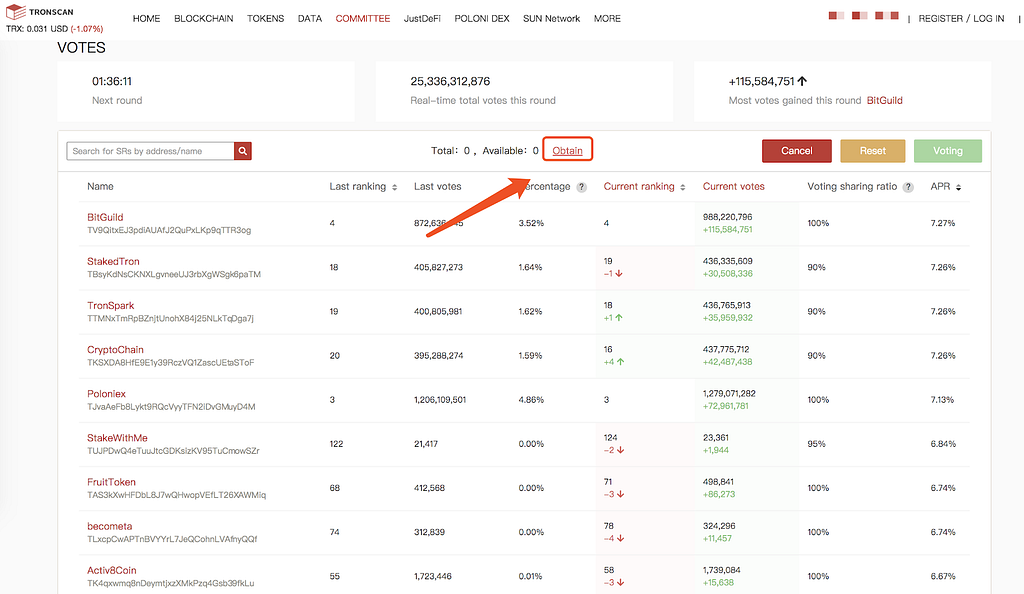Viewport: 1024px width, 594px height.
Task: Click the Reset button
Action: click(x=872, y=151)
